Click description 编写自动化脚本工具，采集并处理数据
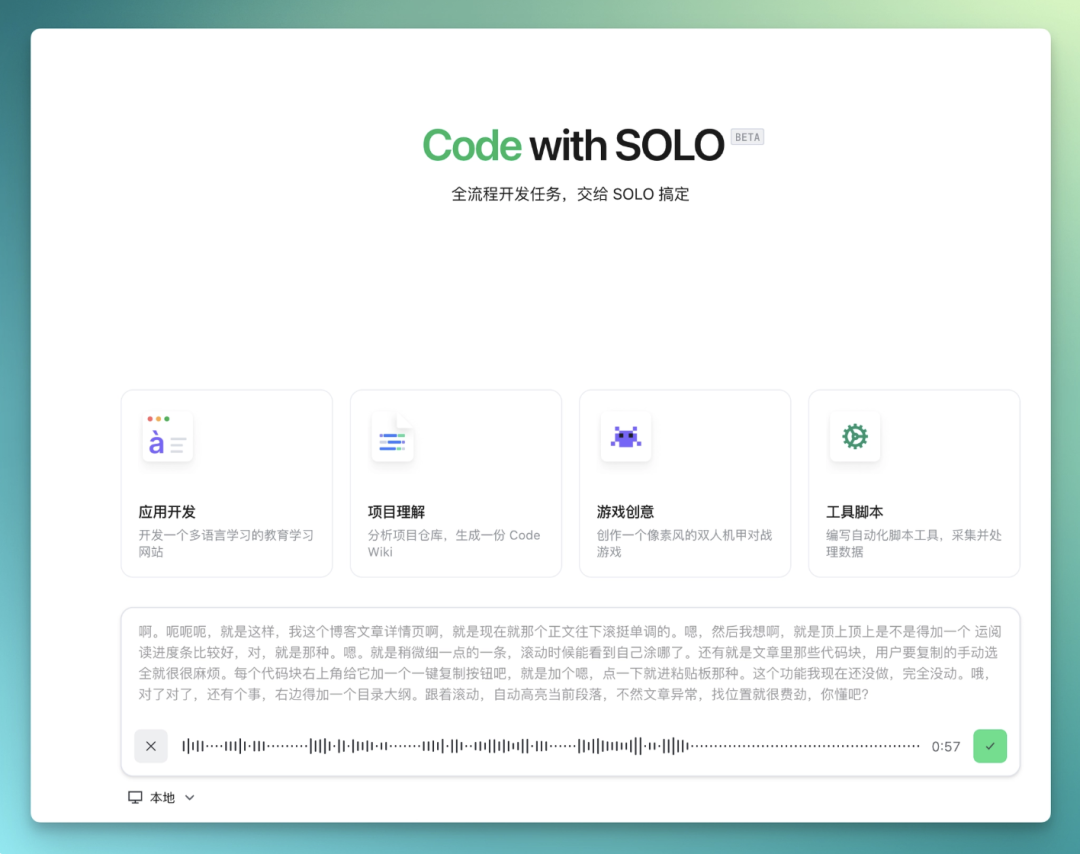The width and height of the screenshot is (1080, 854). 913,543
